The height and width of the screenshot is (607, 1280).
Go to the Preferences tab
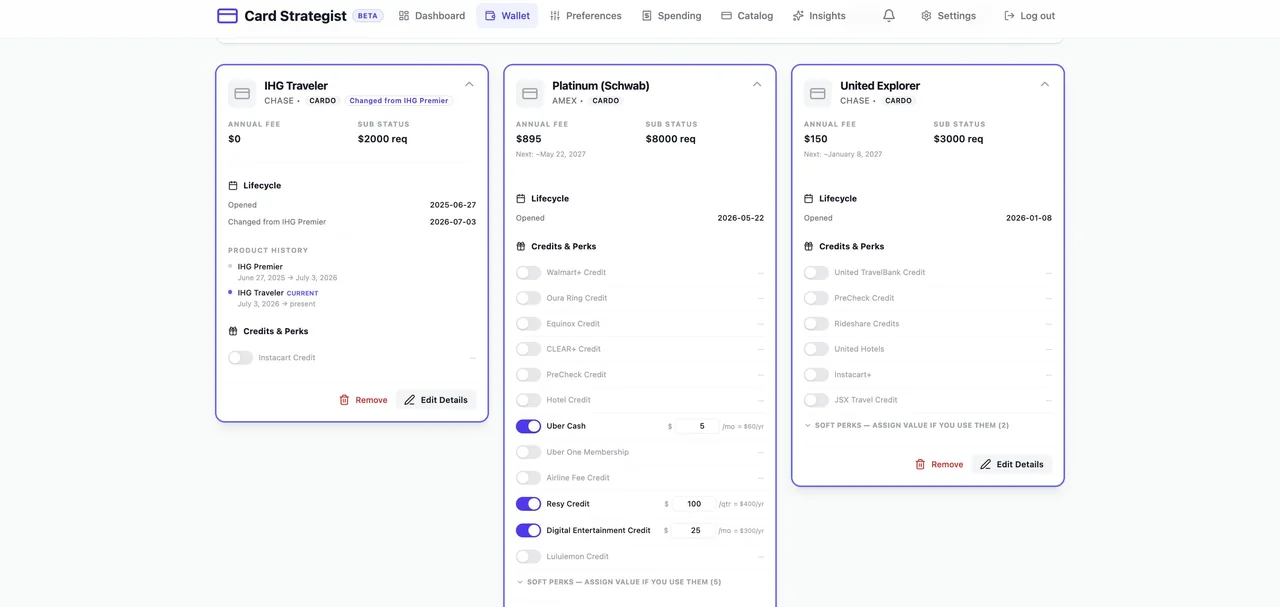585,16
